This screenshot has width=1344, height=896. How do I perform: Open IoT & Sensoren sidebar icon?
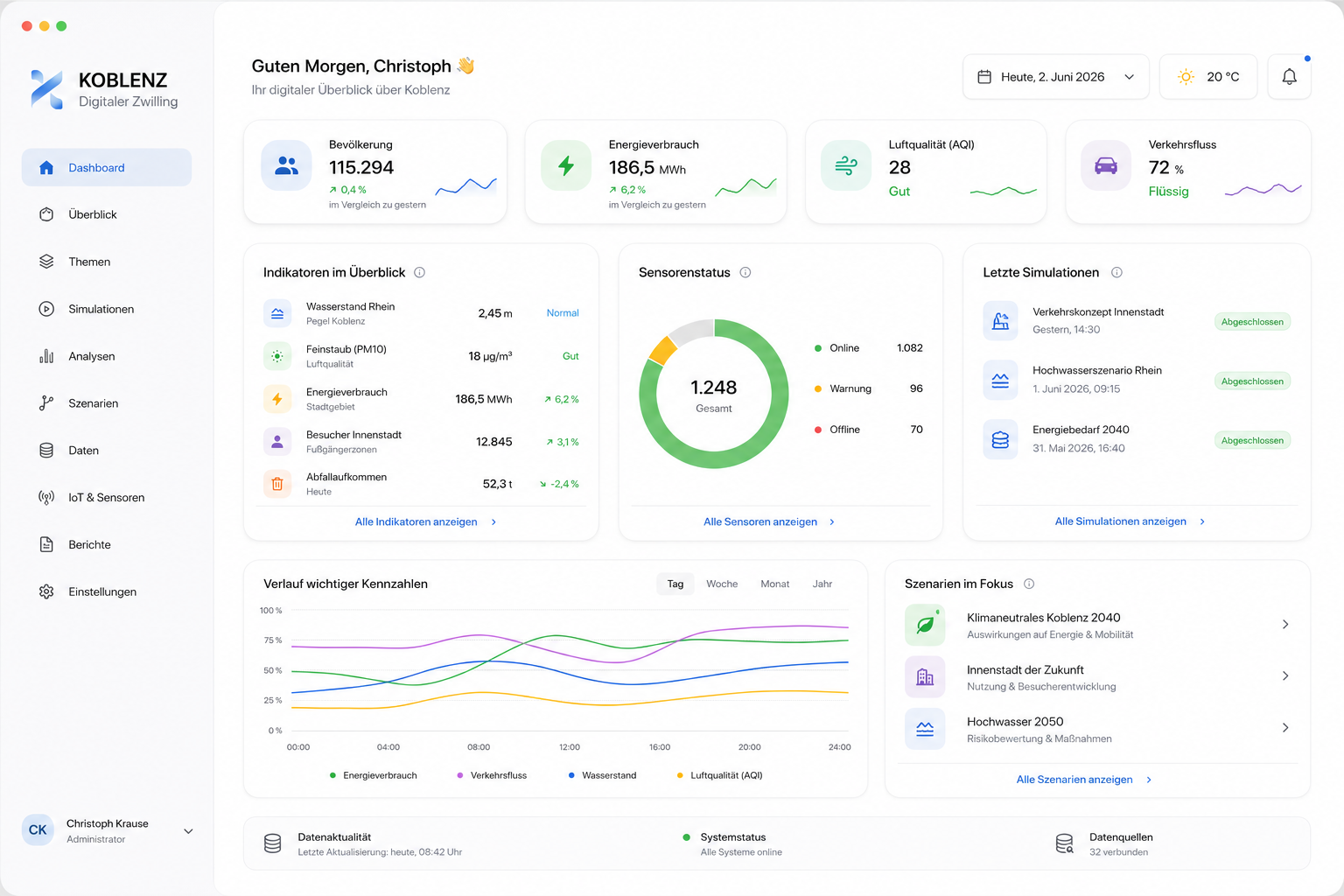click(x=46, y=497)
